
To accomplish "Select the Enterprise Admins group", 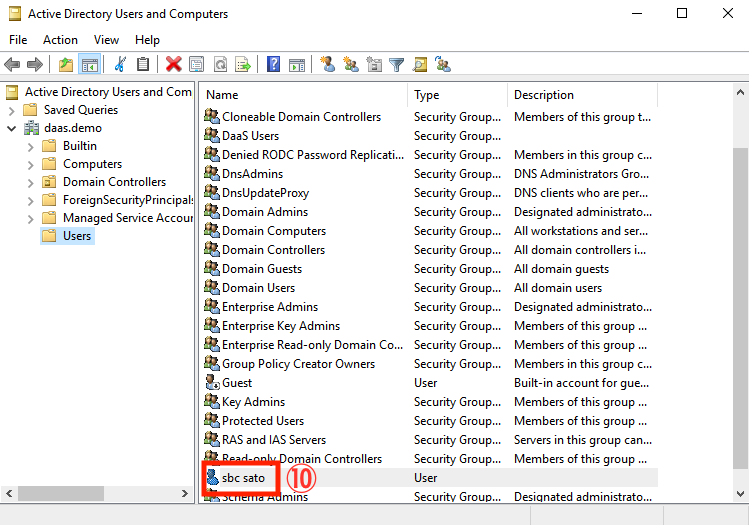I will pos(270,307).
